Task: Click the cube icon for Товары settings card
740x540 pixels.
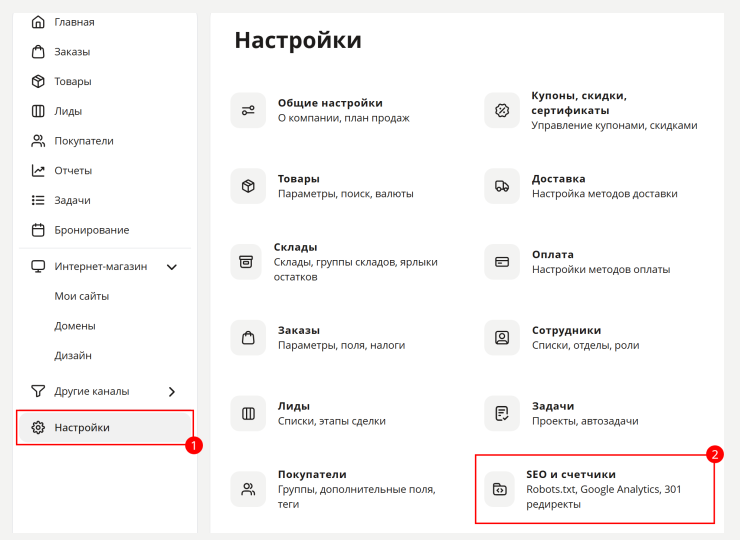Action: (248, 186)
